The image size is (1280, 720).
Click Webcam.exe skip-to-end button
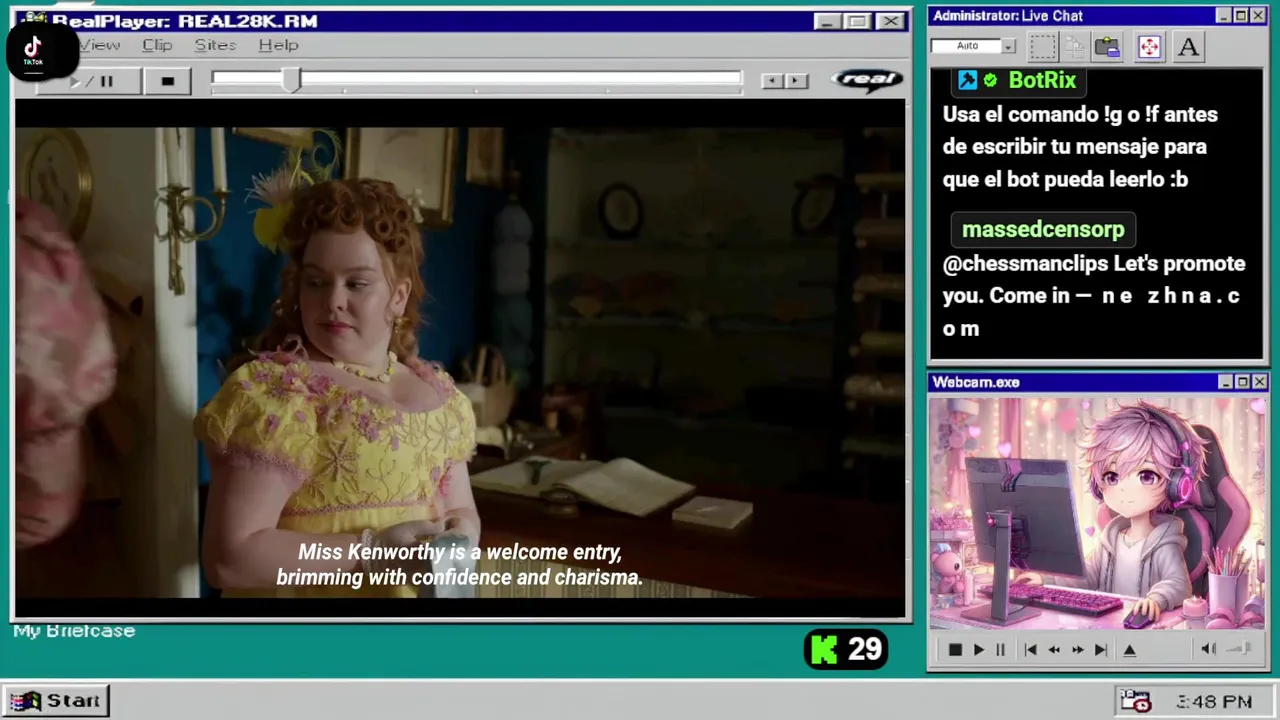(1101, 650)
